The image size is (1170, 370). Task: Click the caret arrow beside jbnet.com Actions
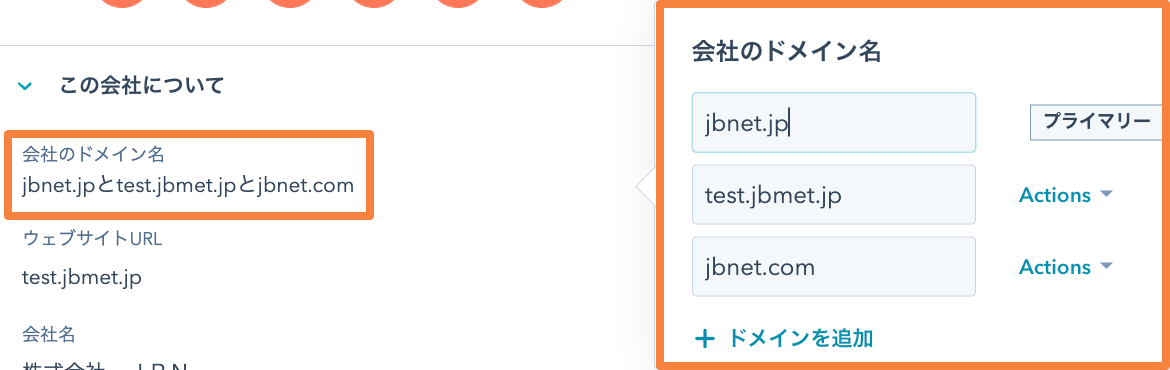tap(1106, 266)
